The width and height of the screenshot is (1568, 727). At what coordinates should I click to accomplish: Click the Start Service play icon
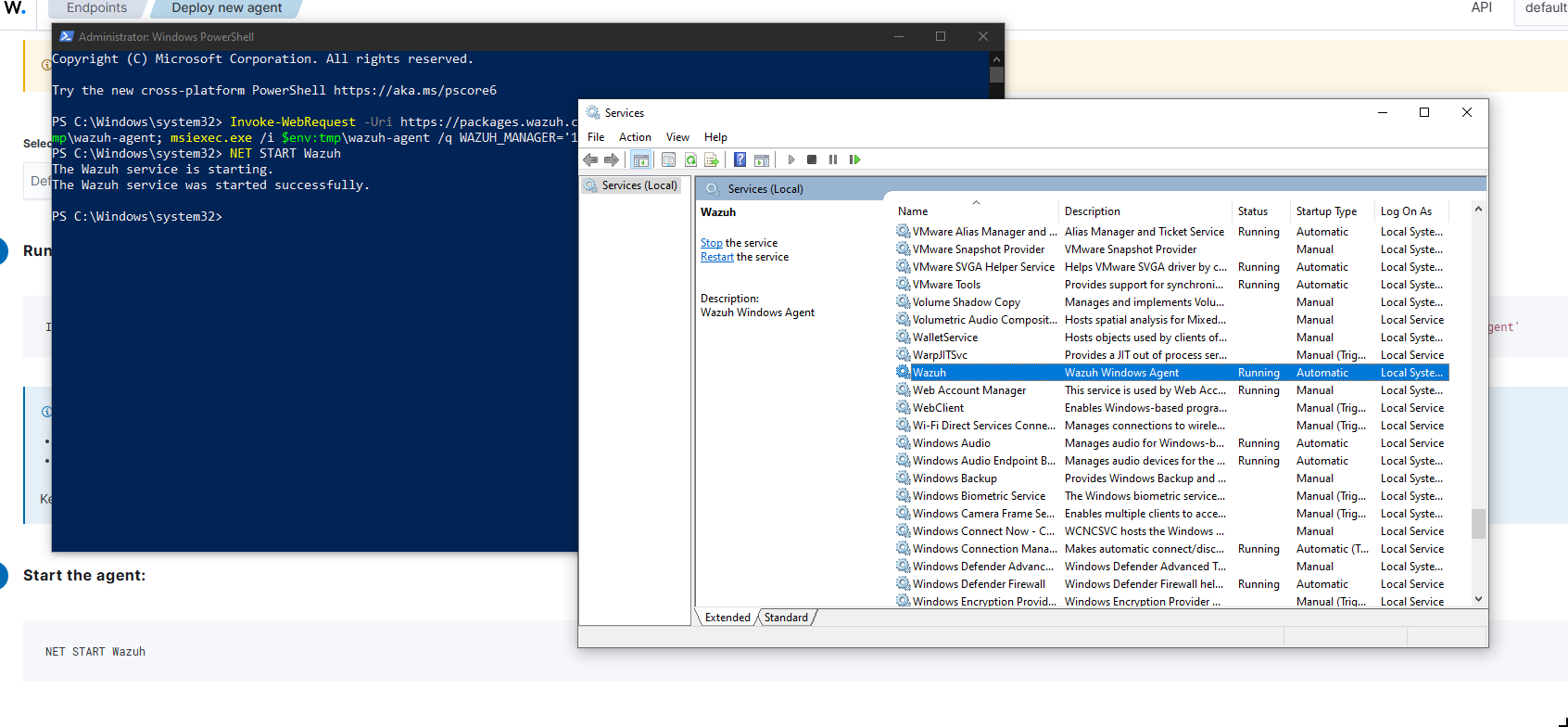(791, 159)
